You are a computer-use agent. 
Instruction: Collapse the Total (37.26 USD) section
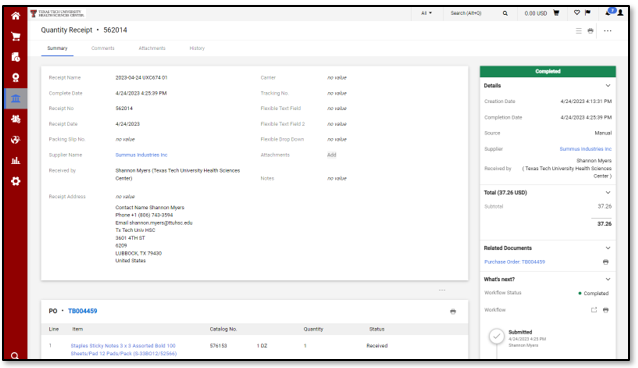608,193
